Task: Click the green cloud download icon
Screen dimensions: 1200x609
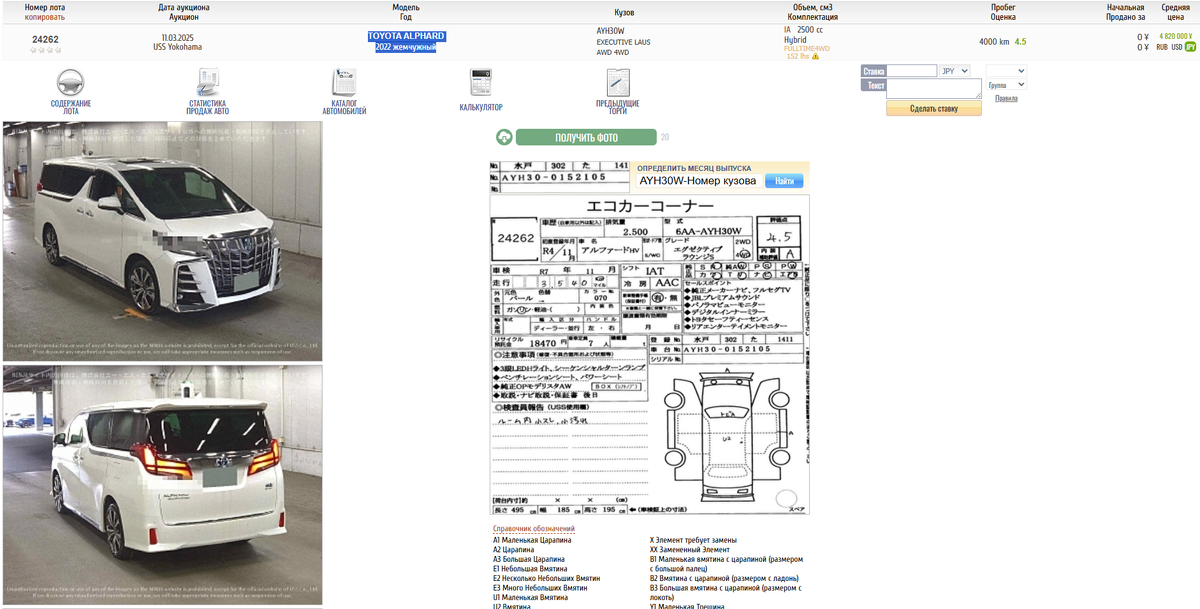Action: point(504,138)
